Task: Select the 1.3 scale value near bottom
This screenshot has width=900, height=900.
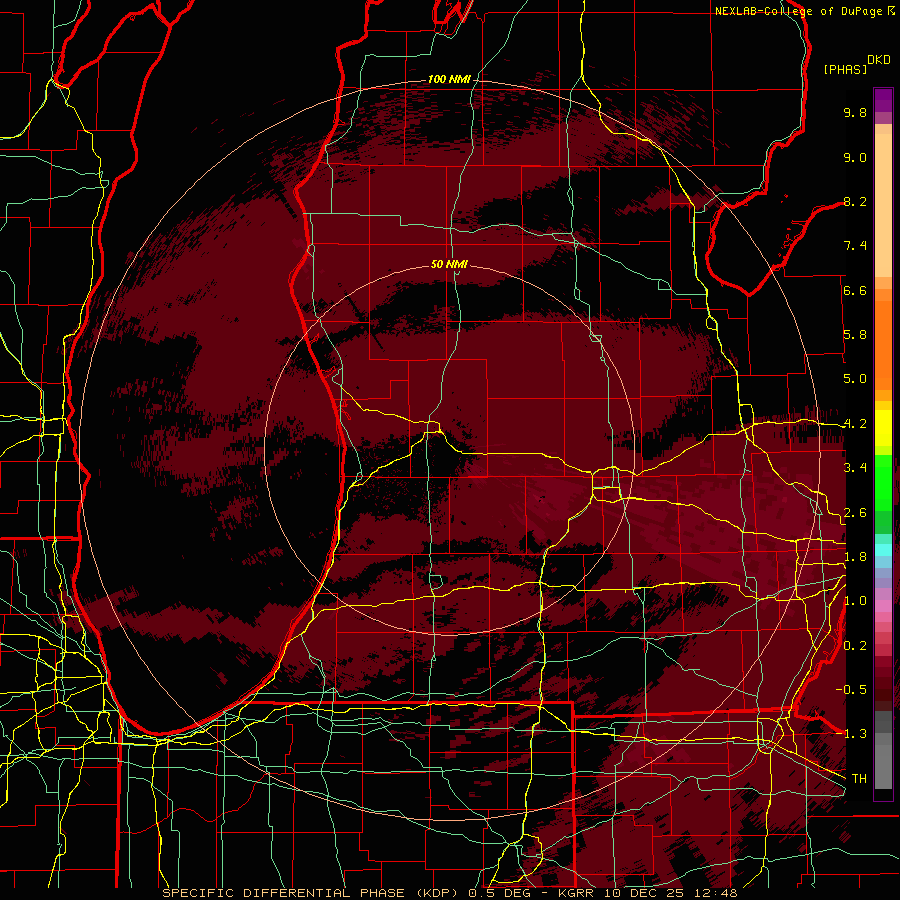Action: tap(855, 734)
